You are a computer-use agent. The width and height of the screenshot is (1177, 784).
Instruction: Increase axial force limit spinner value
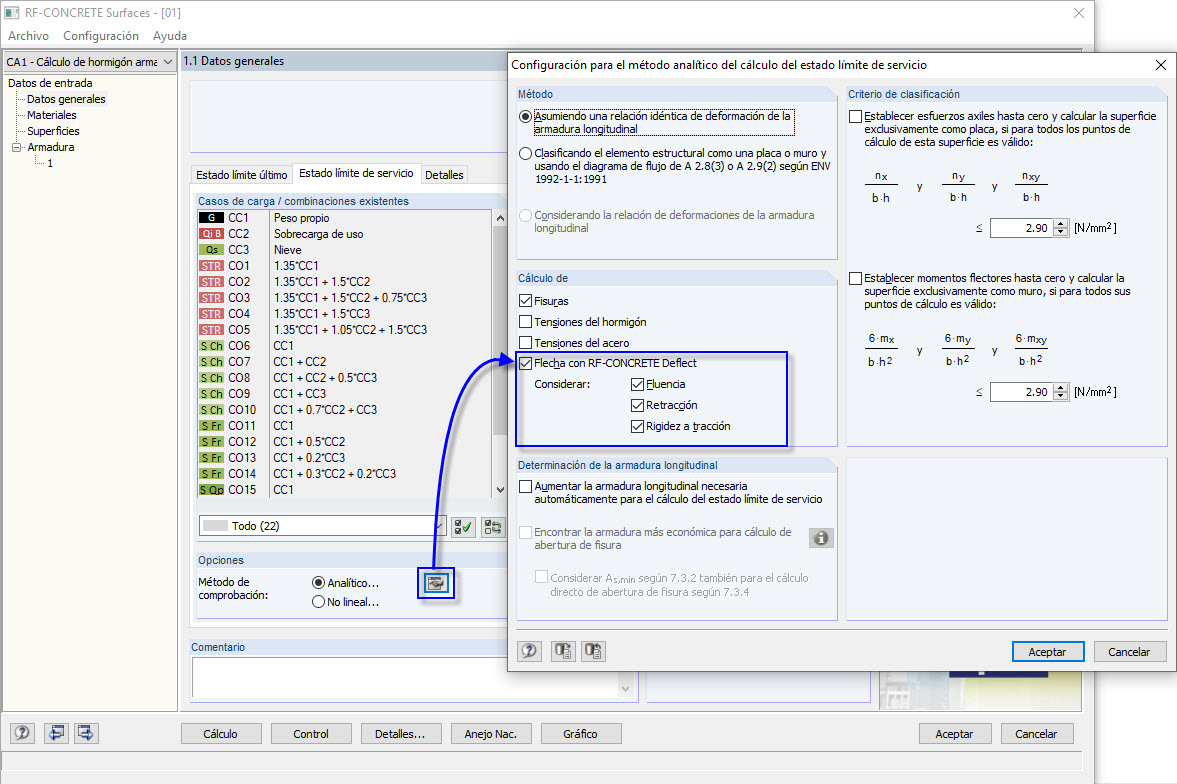(x=1060, y=224)
